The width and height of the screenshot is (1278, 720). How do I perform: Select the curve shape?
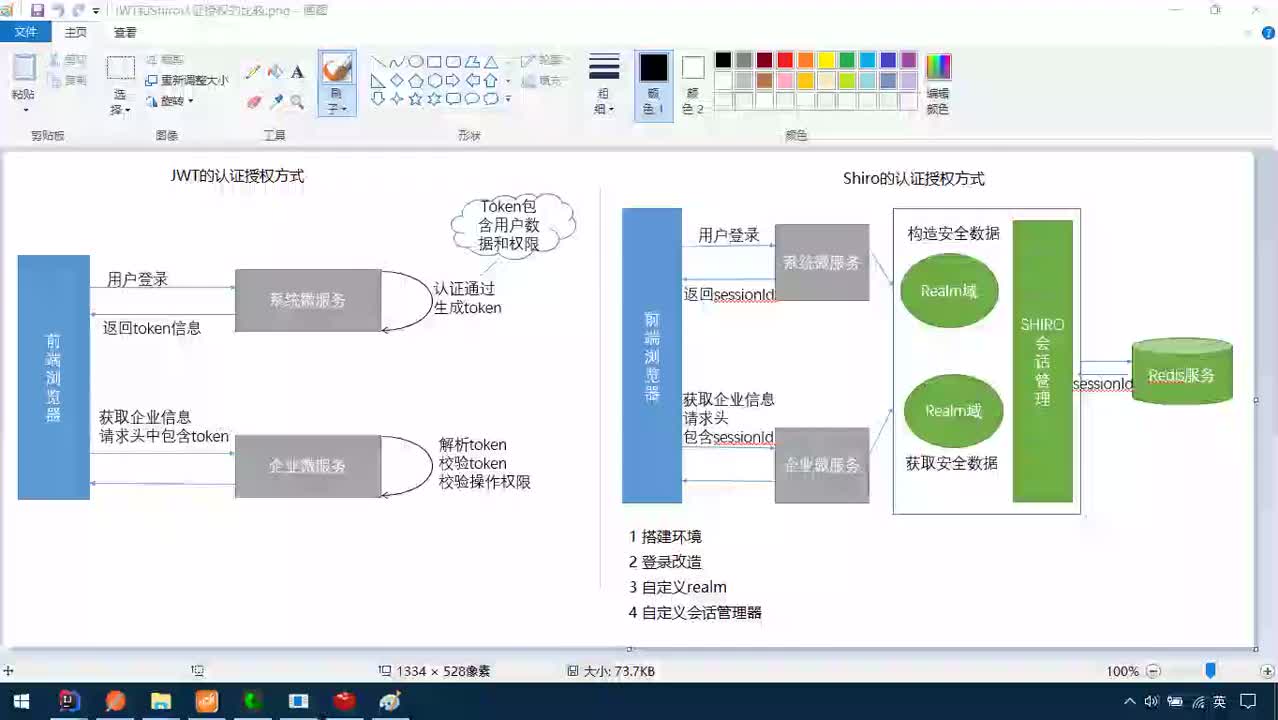(397, 62)
